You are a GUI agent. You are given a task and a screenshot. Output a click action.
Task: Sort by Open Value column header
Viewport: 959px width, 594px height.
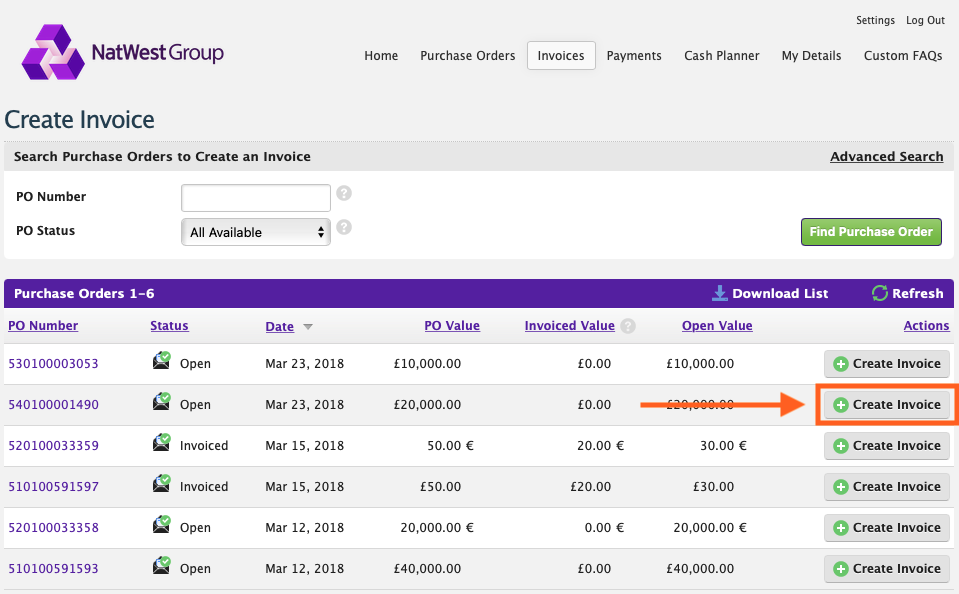717,325
